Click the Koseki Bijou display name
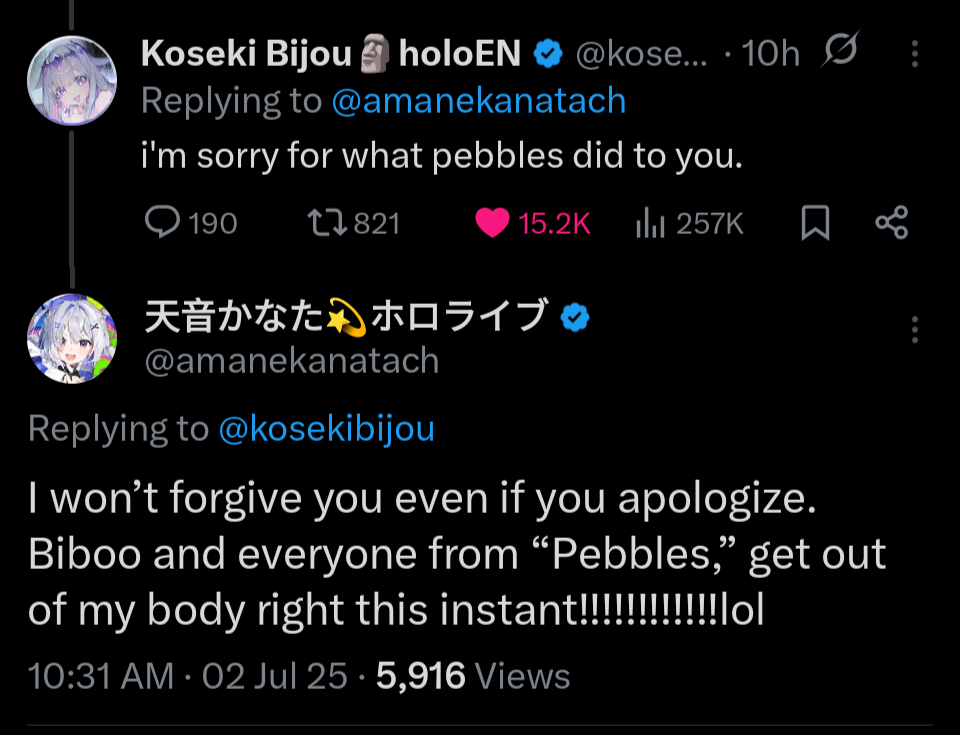 click(x=248, y=54)
